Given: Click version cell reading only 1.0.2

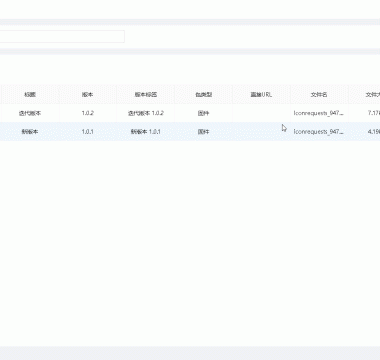Looking at the screenshot, I should coord(88,113).
